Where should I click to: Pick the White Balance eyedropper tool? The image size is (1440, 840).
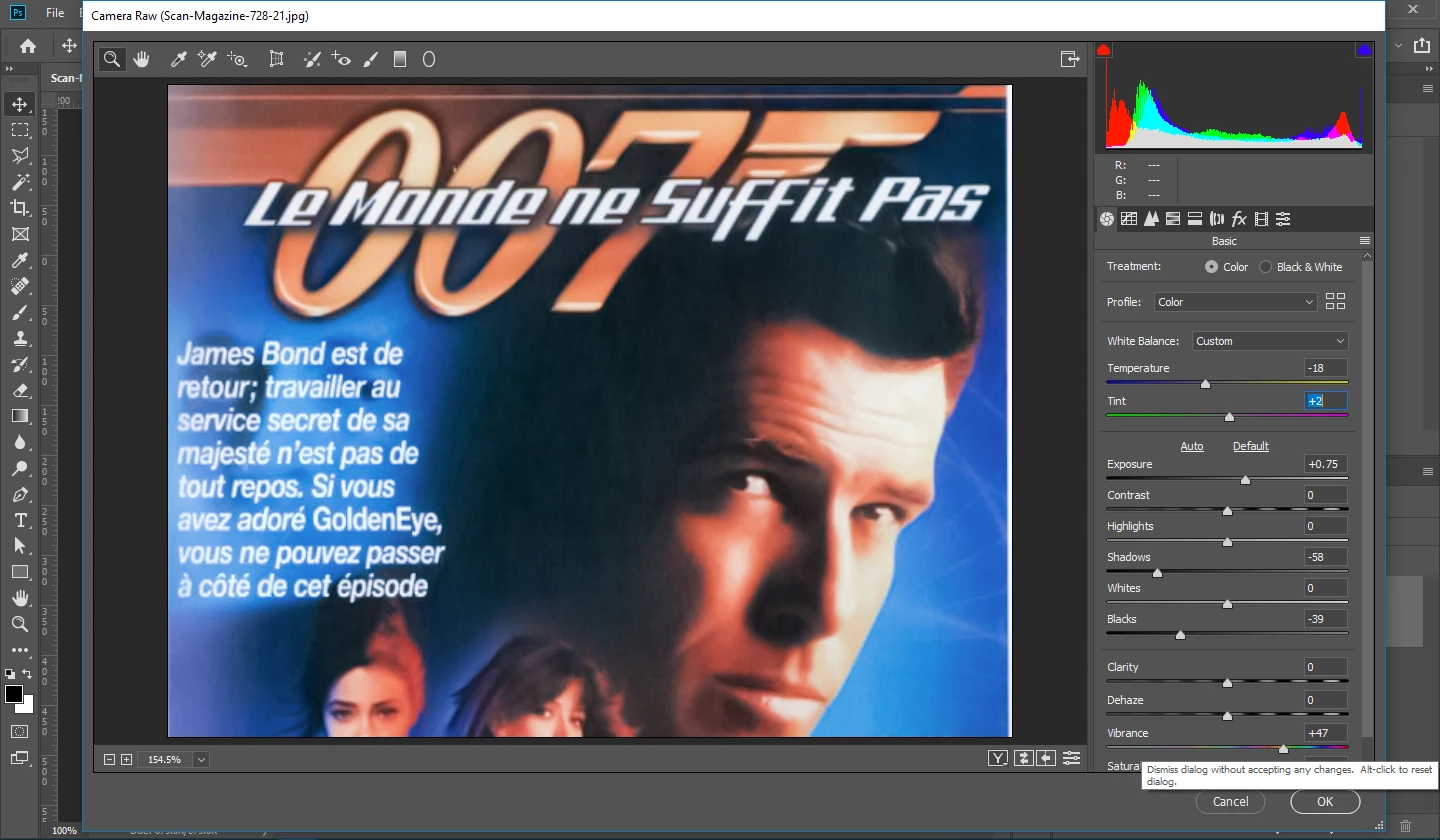179,59
